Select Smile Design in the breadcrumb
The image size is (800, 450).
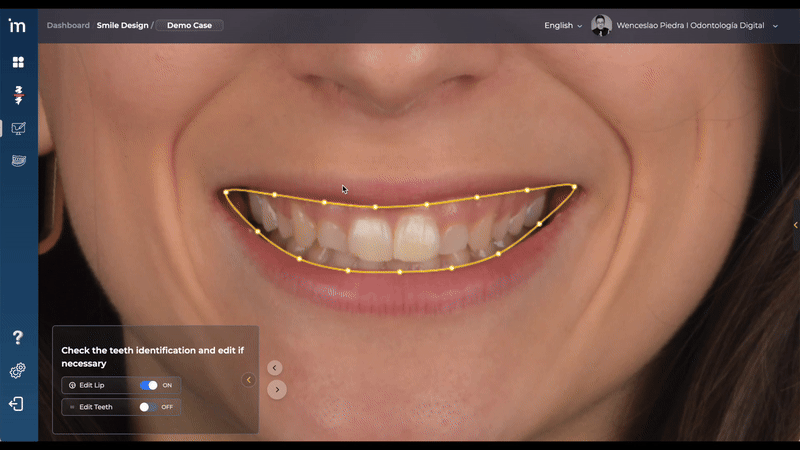(x=121, y=25)
